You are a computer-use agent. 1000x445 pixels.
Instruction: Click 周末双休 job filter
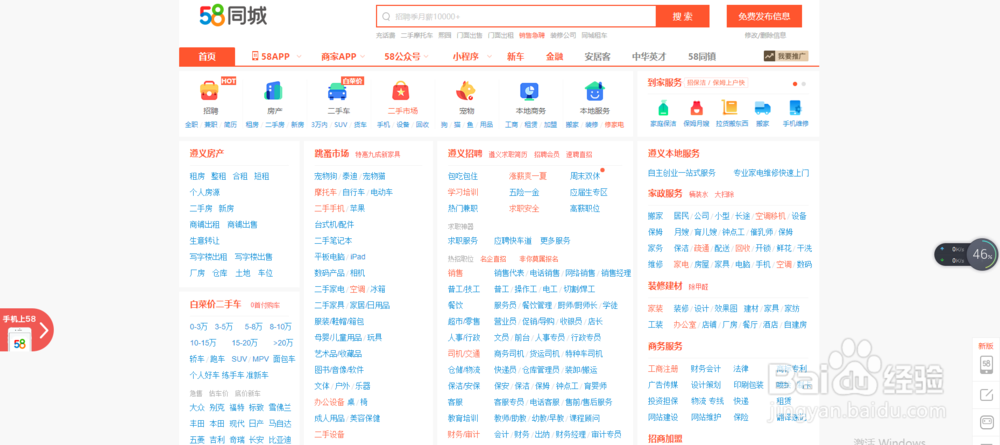(x=585, y=177)
